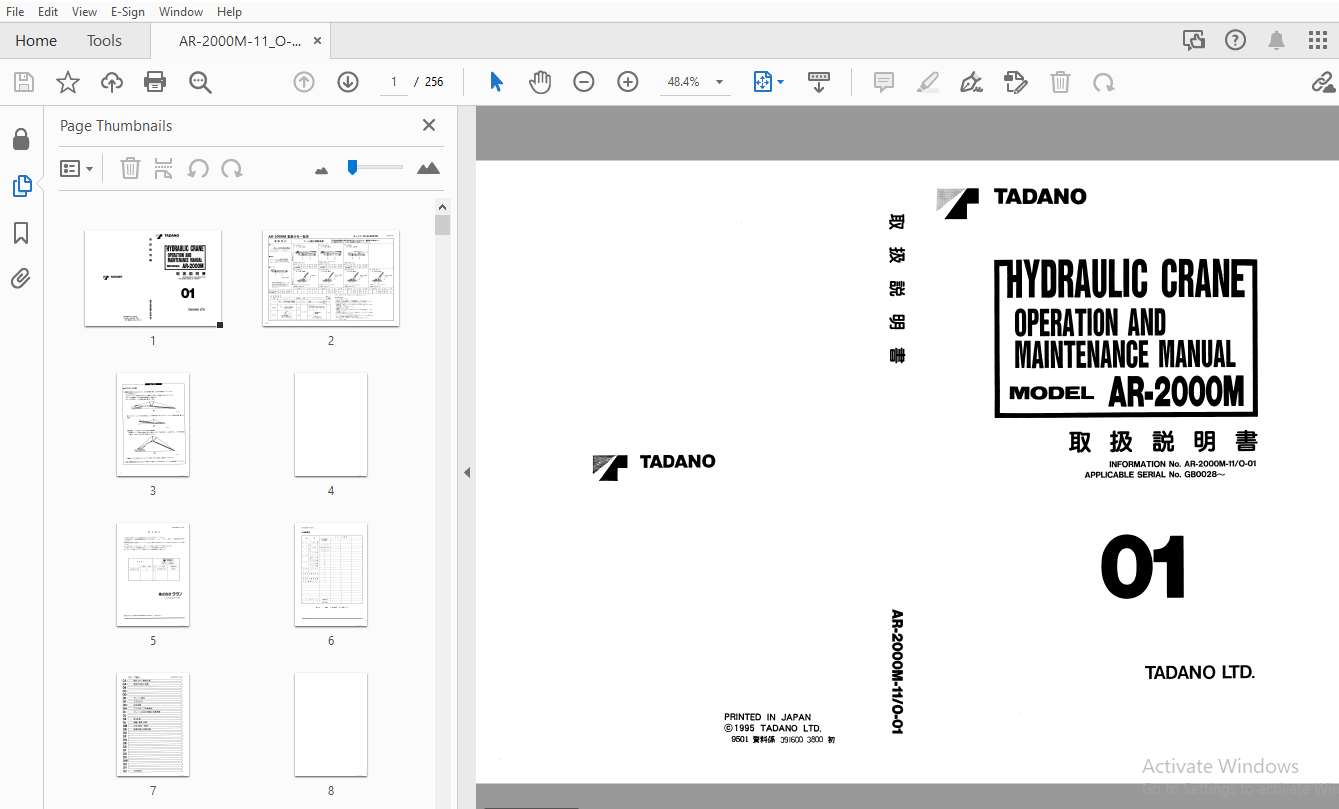The image size is (1339, 809).
Task: Toggle the Page Thumbnails side panel icon
Action: click(21, 185)
